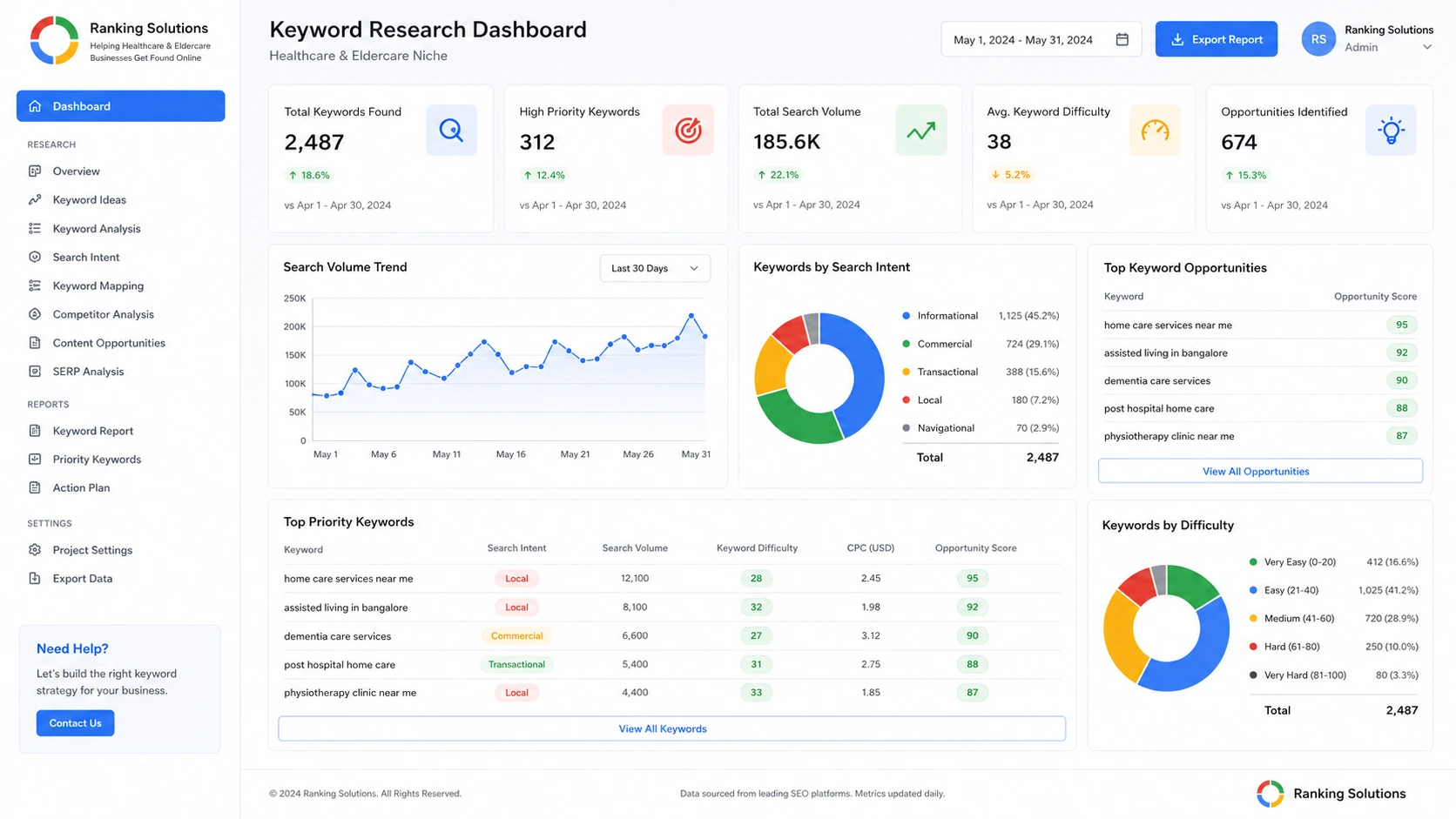Click the Keyword Ideas sidebar icon

35,200
